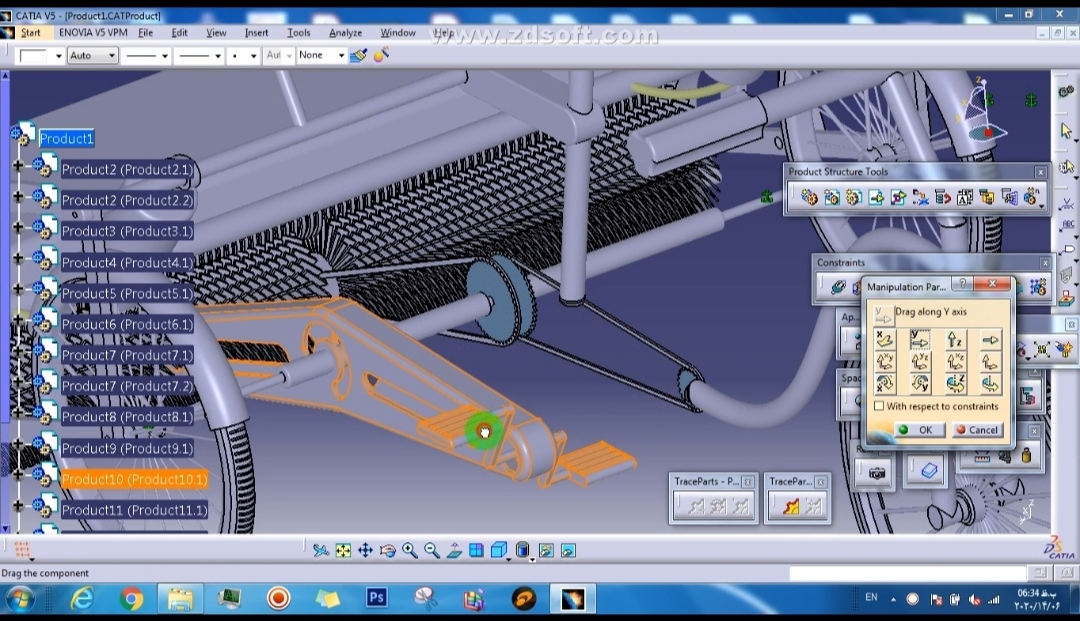Select Drag around Z axis rotation icon
The height and width of the screenshot is (621, 1080).
click(955, 383)
